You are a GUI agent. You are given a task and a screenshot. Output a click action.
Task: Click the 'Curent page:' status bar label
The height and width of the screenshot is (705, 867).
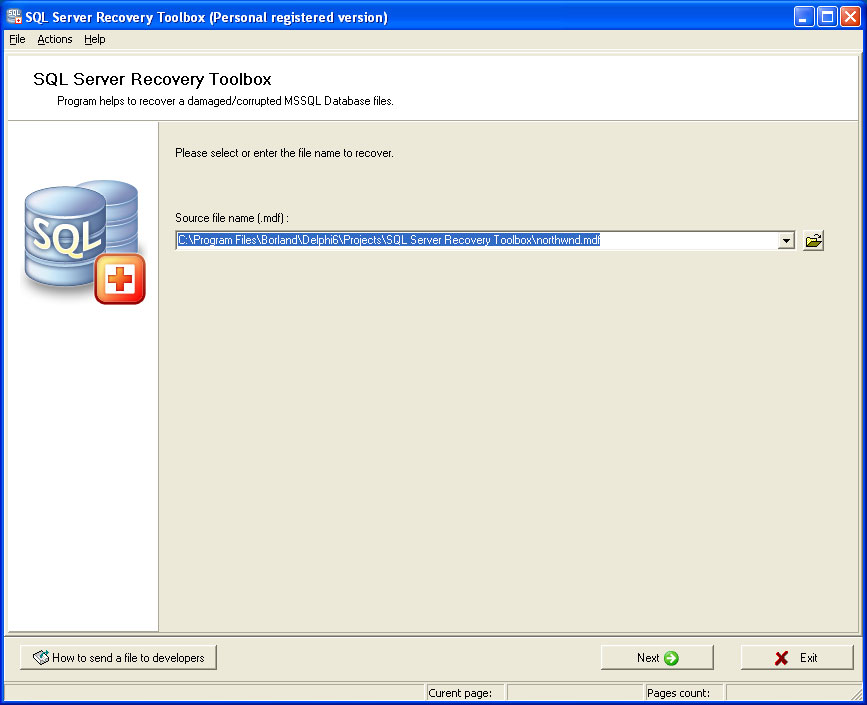click(x=460, y=693)
